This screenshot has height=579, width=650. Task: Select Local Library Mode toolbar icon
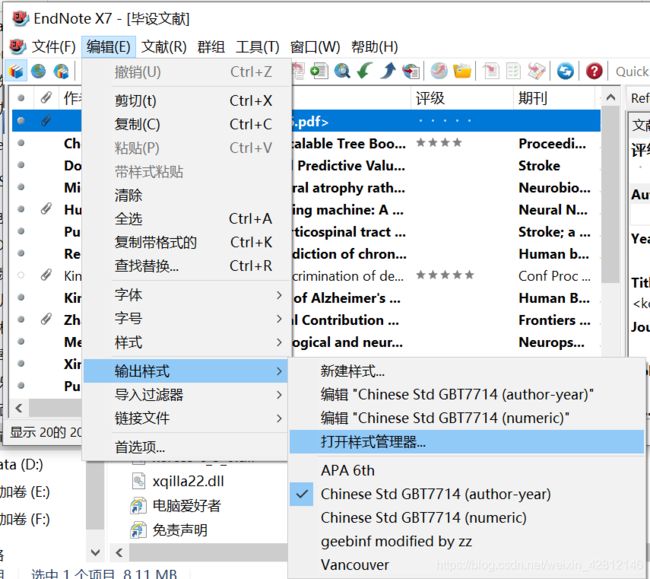[17, 71]
